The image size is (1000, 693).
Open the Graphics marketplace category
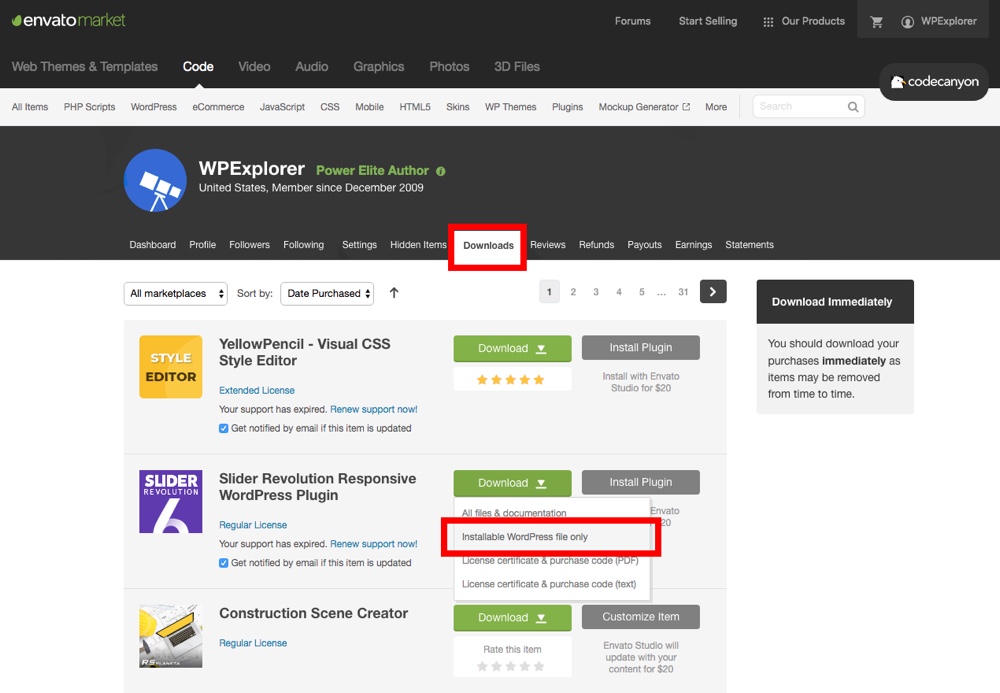(379, 66)
